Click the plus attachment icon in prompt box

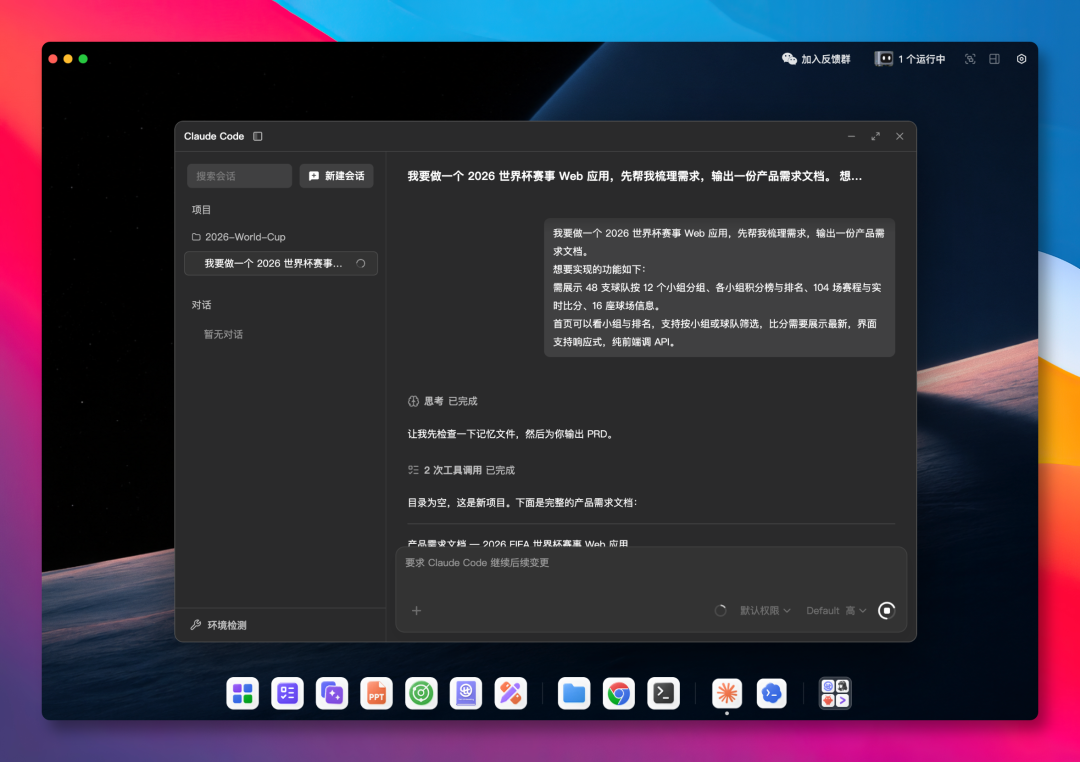(x=416, y=610)
